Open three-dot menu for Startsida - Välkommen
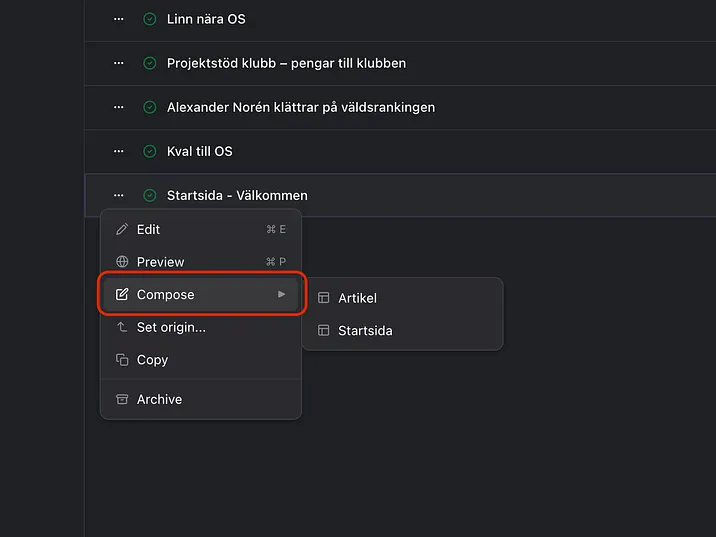Viewport: 716px width, 537px height. [x=119, y=195]
